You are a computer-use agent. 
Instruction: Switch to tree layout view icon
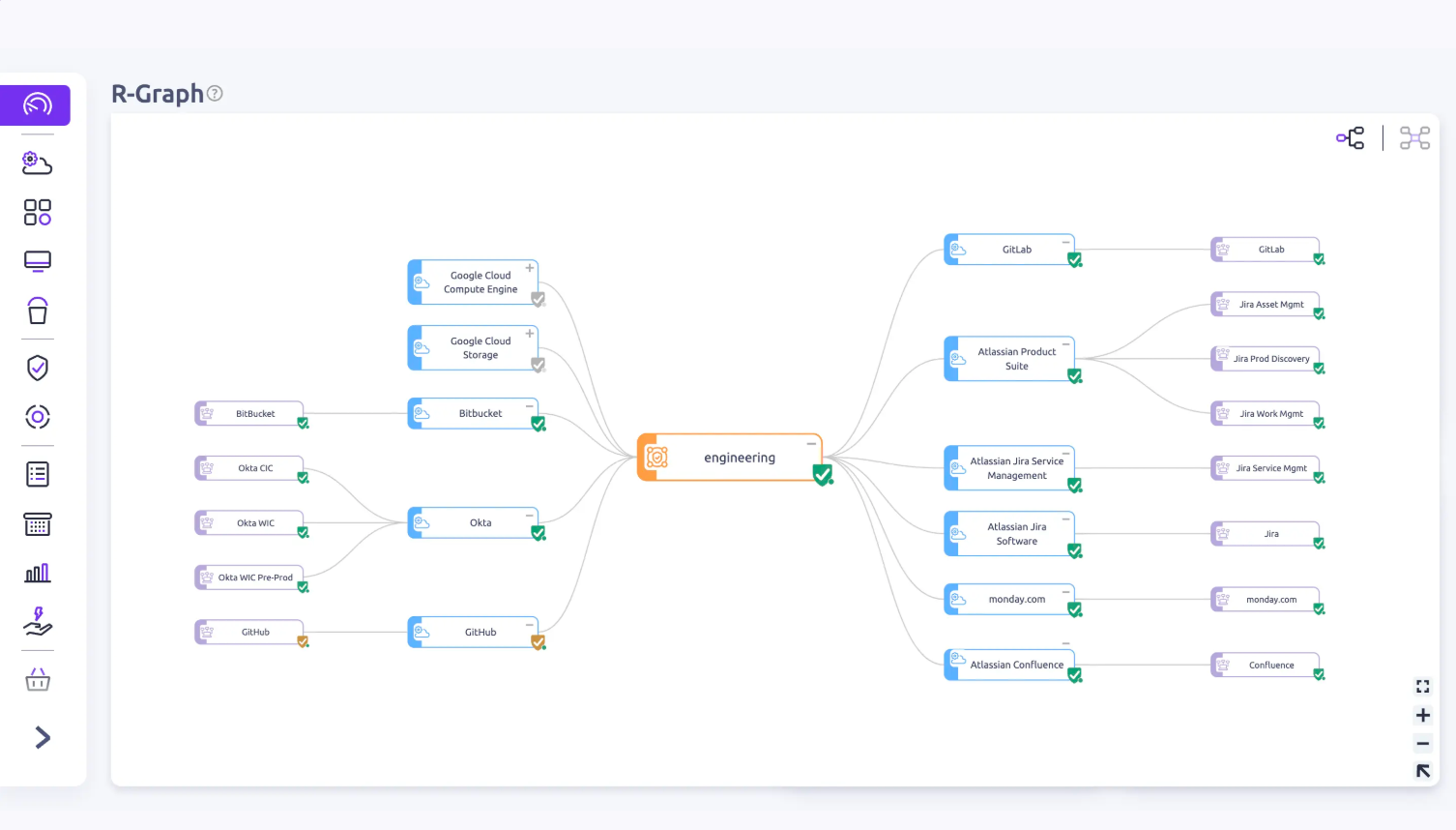click(1351, 138)
